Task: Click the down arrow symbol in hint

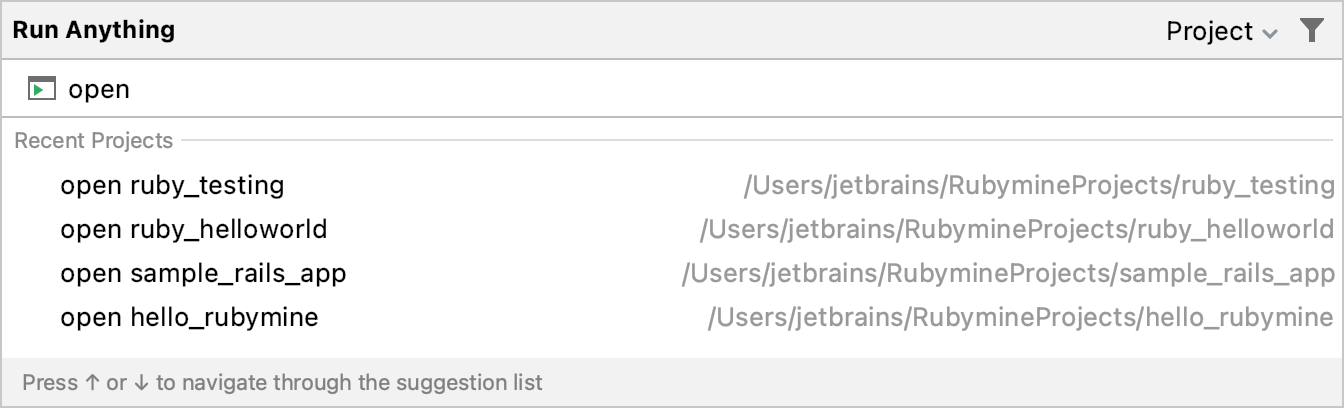Action: tap(140, 382)
